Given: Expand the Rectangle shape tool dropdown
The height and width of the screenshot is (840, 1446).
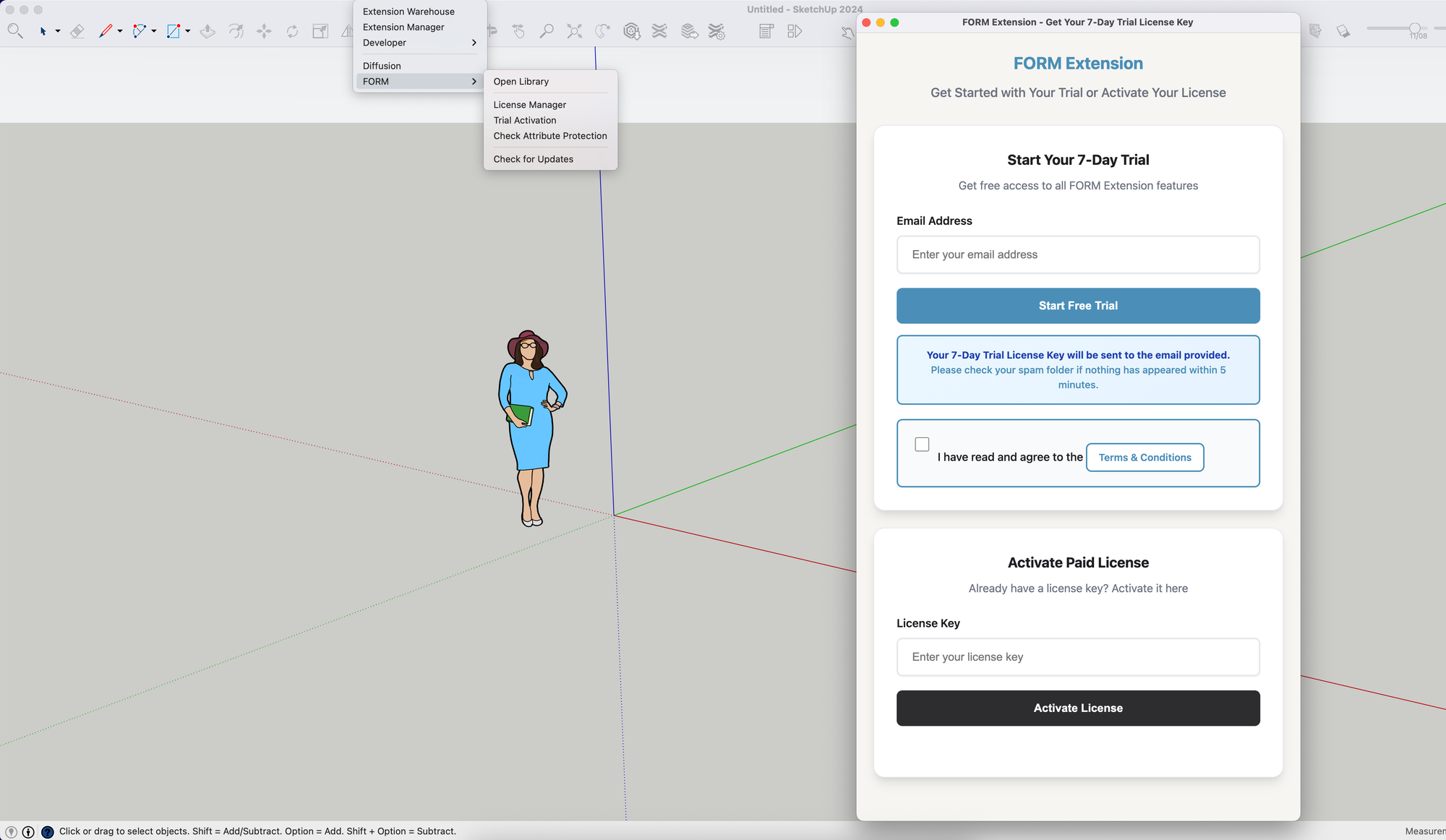Looking at the screenshot, I should coord(188,31).
